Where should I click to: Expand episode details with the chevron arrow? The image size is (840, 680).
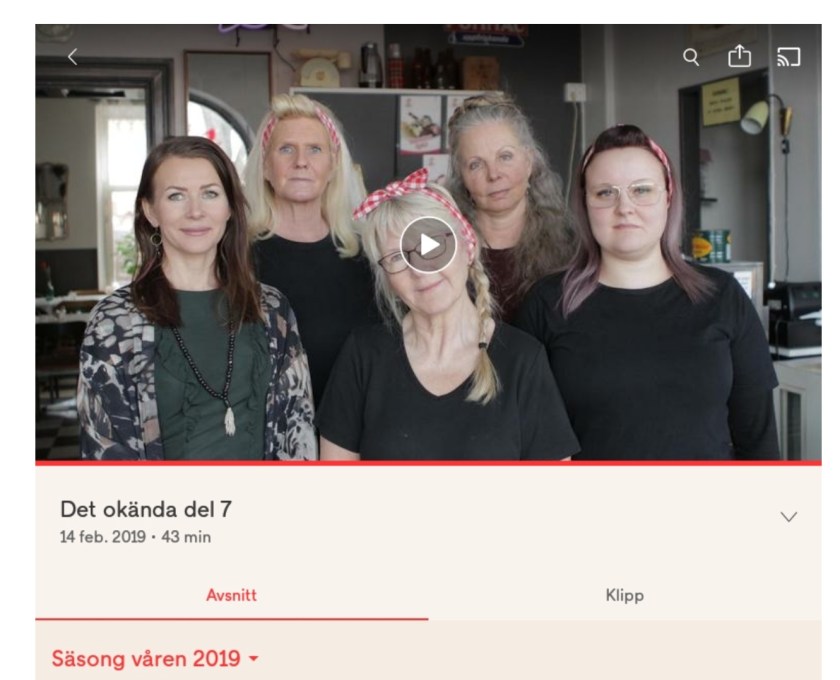(x=789, y=517)
